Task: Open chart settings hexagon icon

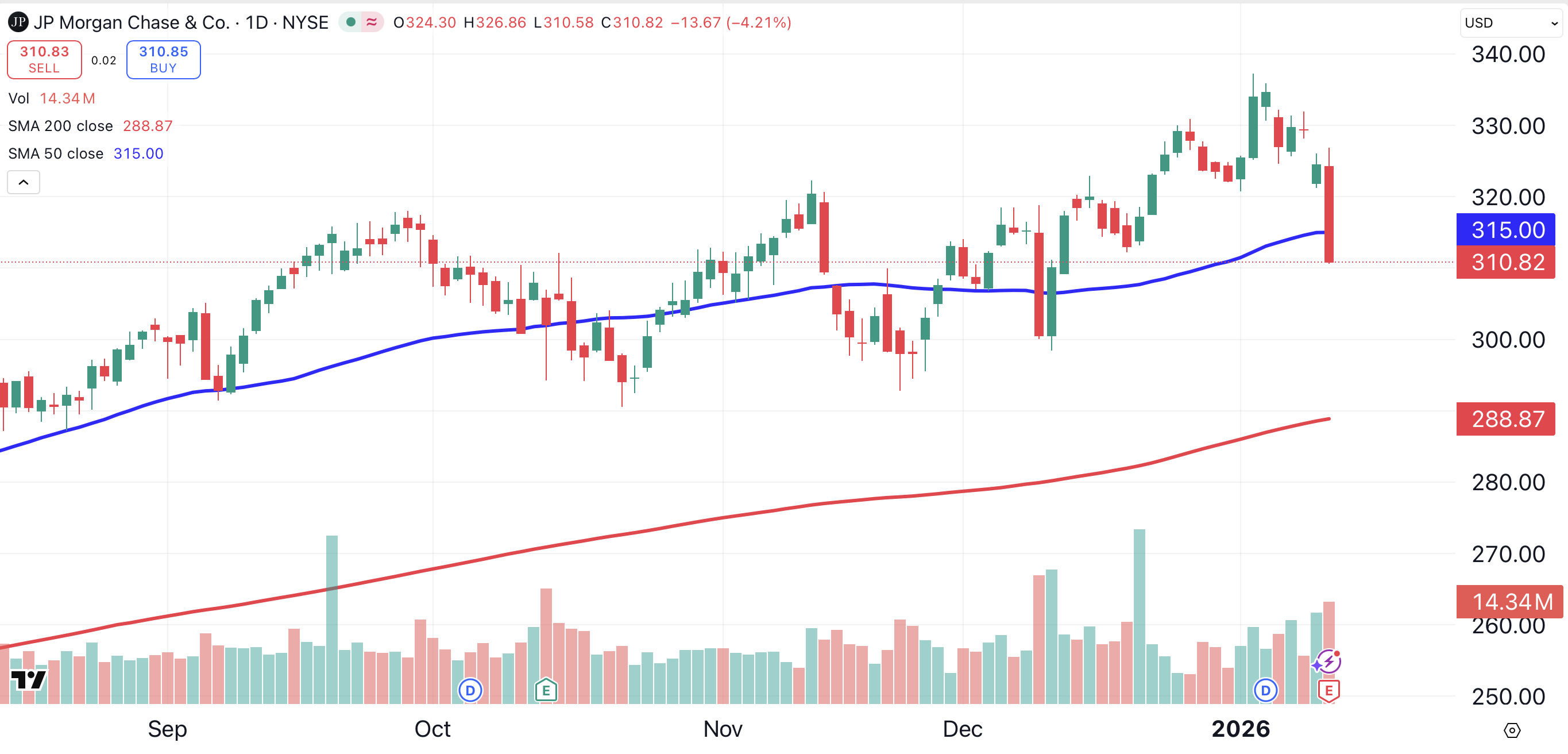Action: tap(1512, 730)
